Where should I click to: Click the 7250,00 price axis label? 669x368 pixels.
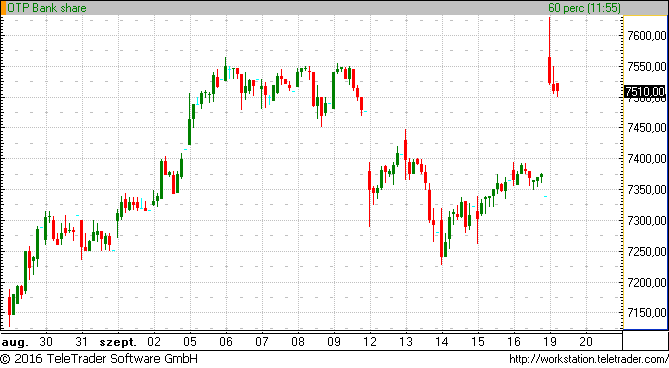coord(646,251)
